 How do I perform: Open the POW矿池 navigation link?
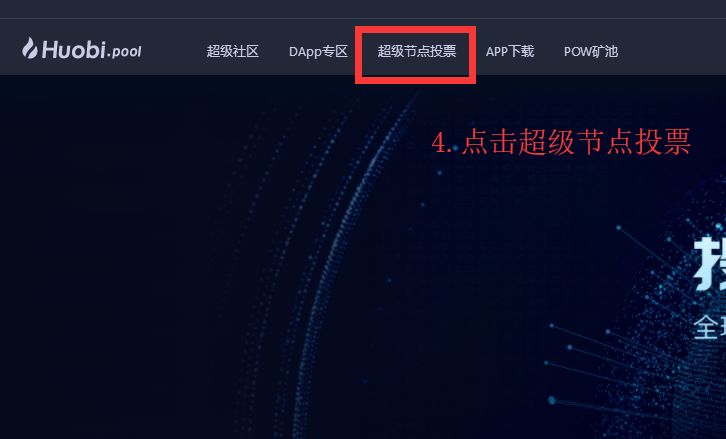591,51
